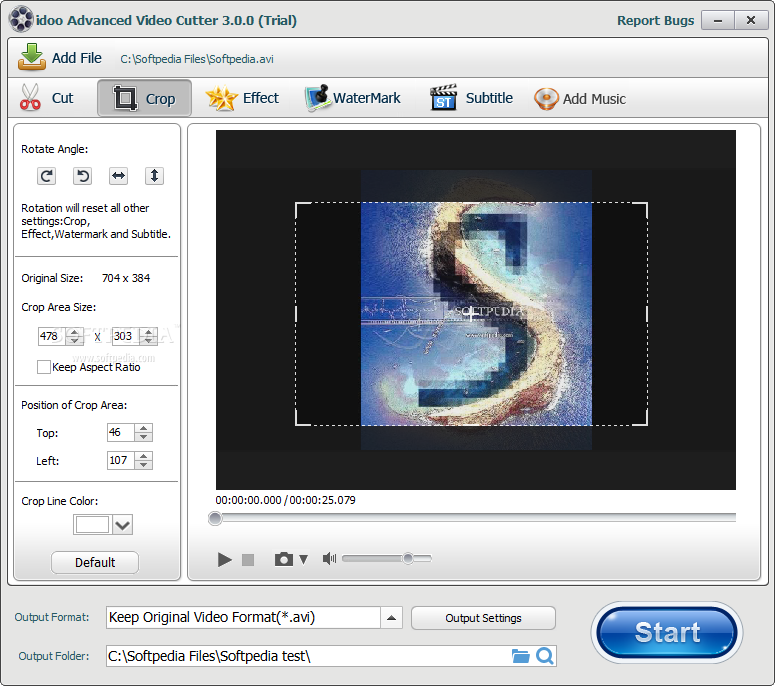Image resolution: width=775 pixels, height=686 pixels.
Task: Decrease Top position value
Action: [x=143, y=437]
